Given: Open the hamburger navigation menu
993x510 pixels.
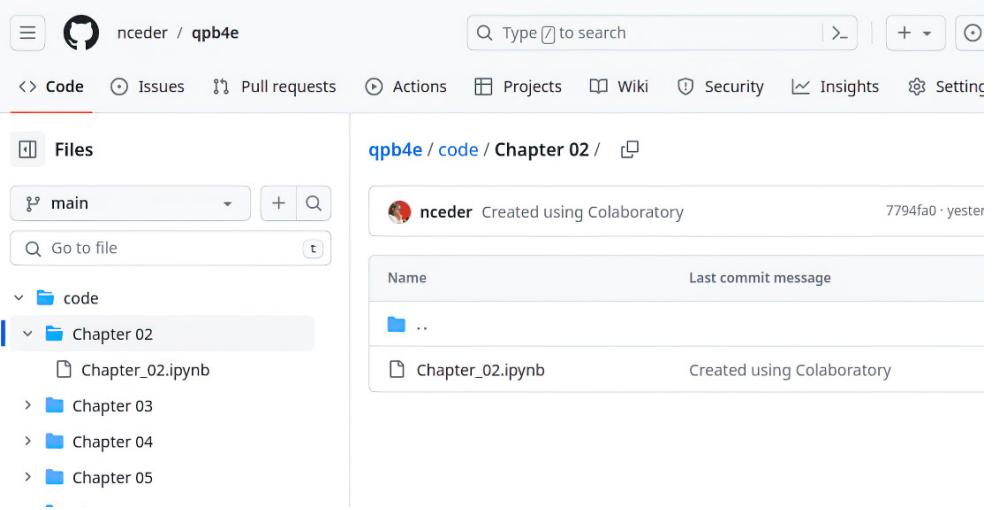Looking at the screenshot, I should tap(27, 33).
